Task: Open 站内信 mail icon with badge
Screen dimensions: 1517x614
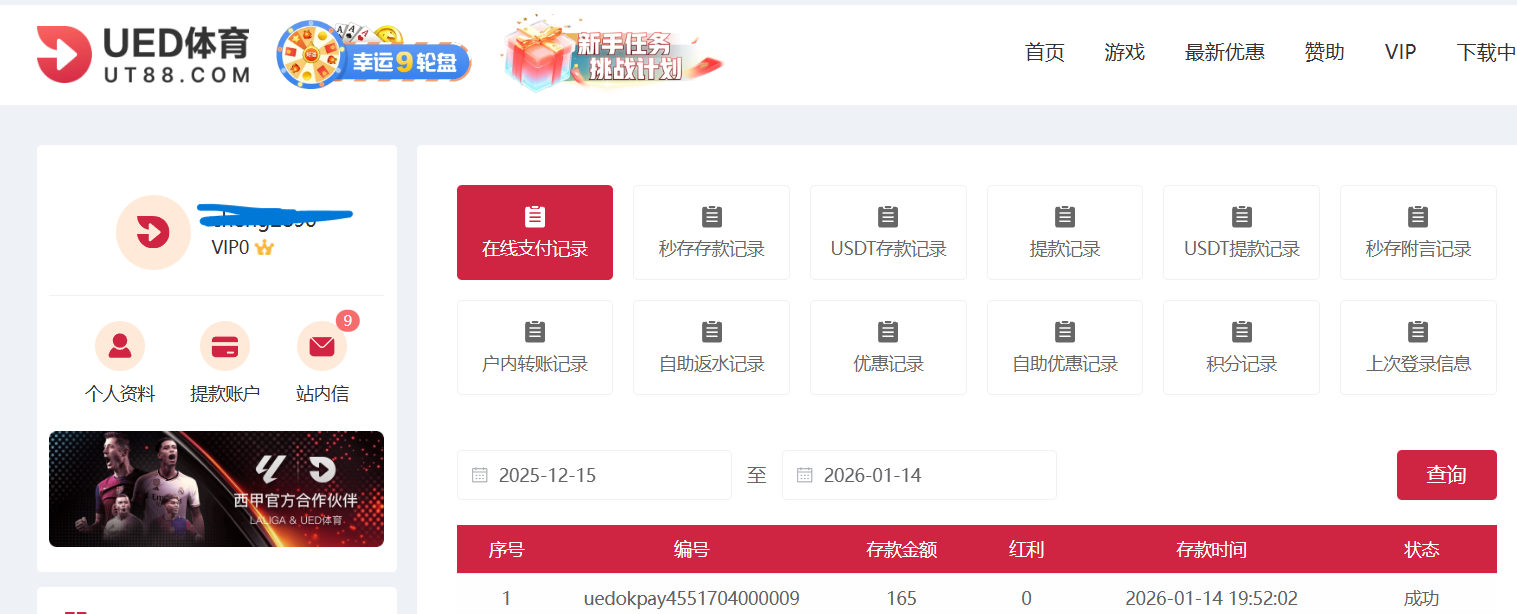Action: (x=322, y=347)
